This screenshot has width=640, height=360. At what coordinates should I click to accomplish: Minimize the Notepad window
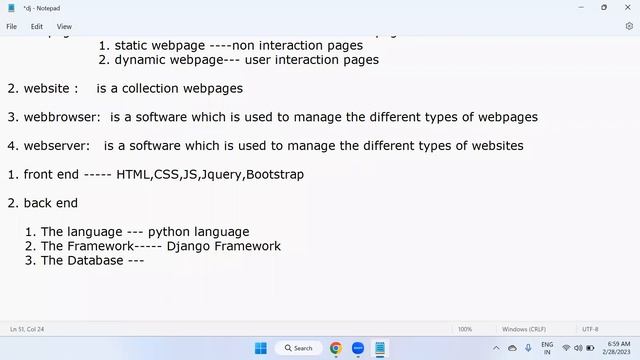581,8
